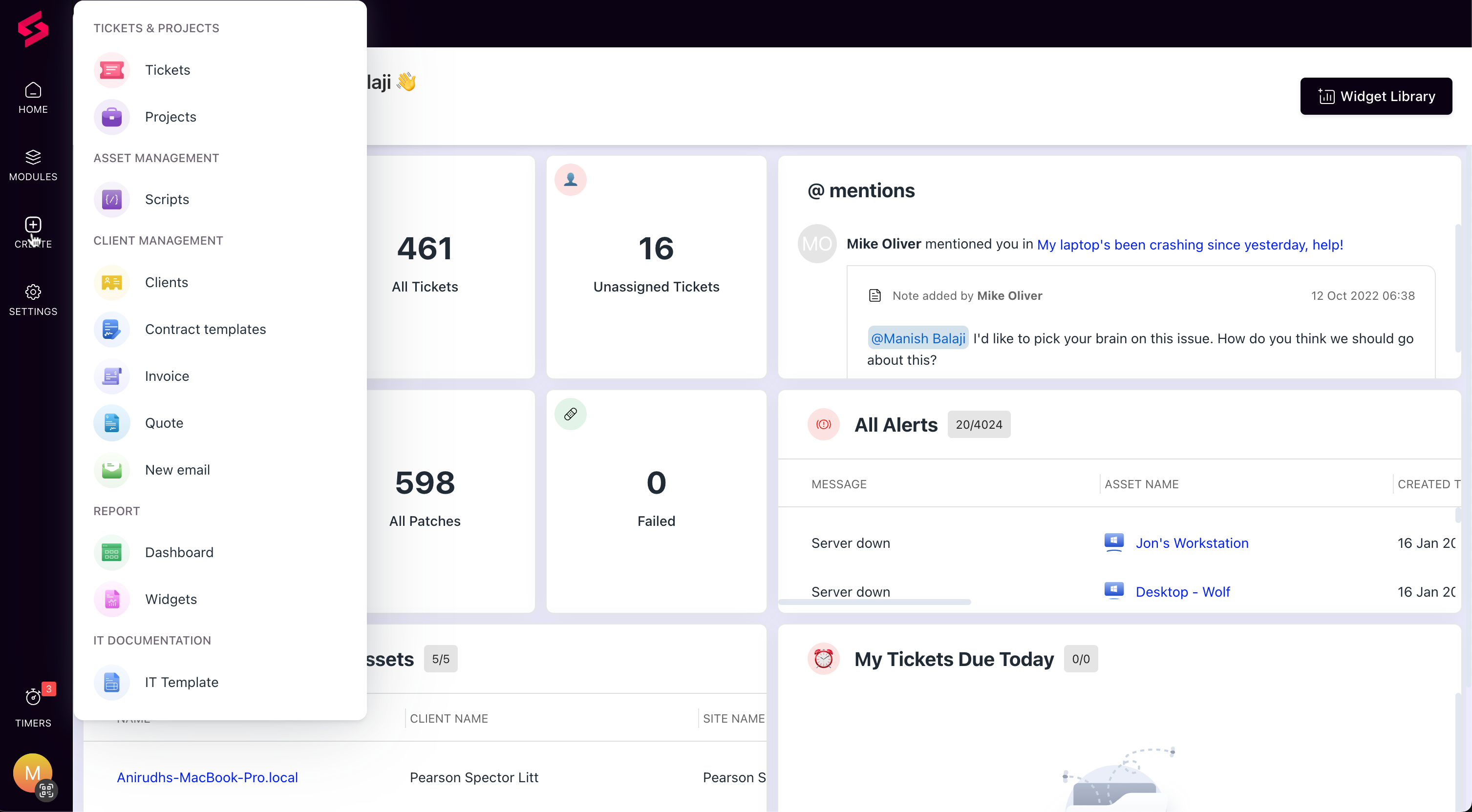Open the Timers stopwatch icon
Screen dimensions: 1472x812
[33, 697]
